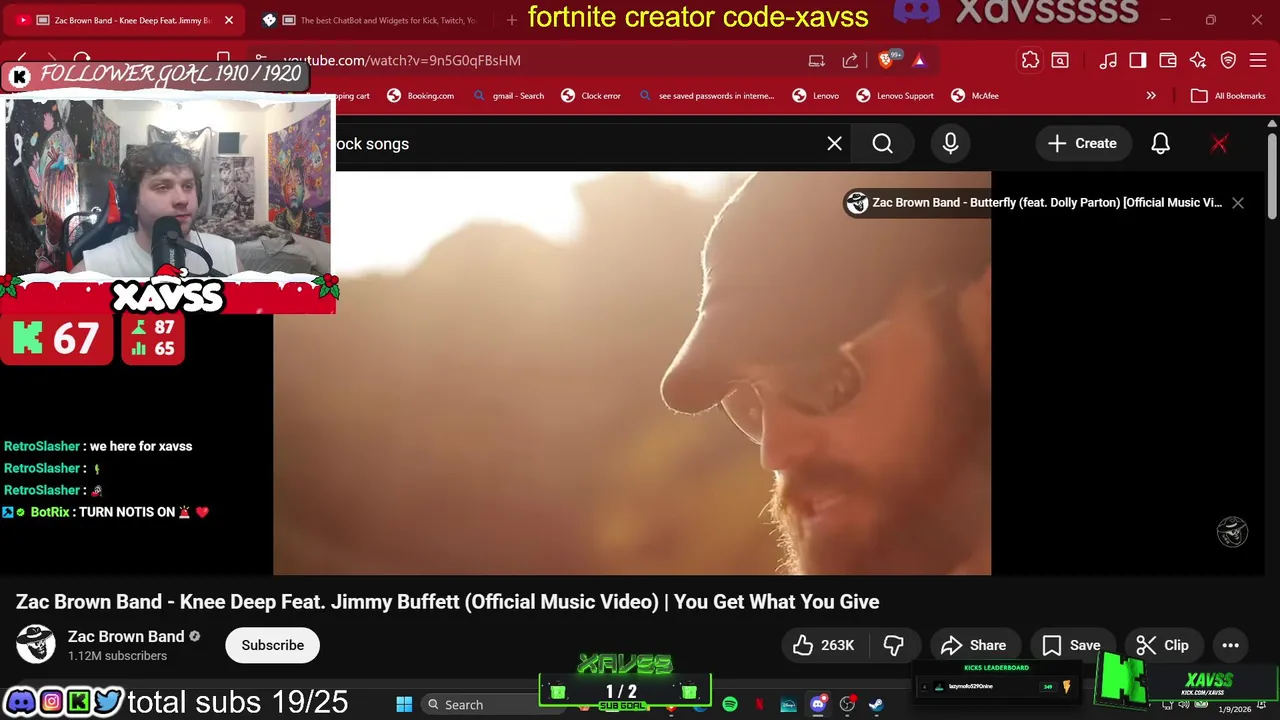The width and height of the screenshot is (1280, 720).
Task: Click the video player area
Action: (632, 373)
